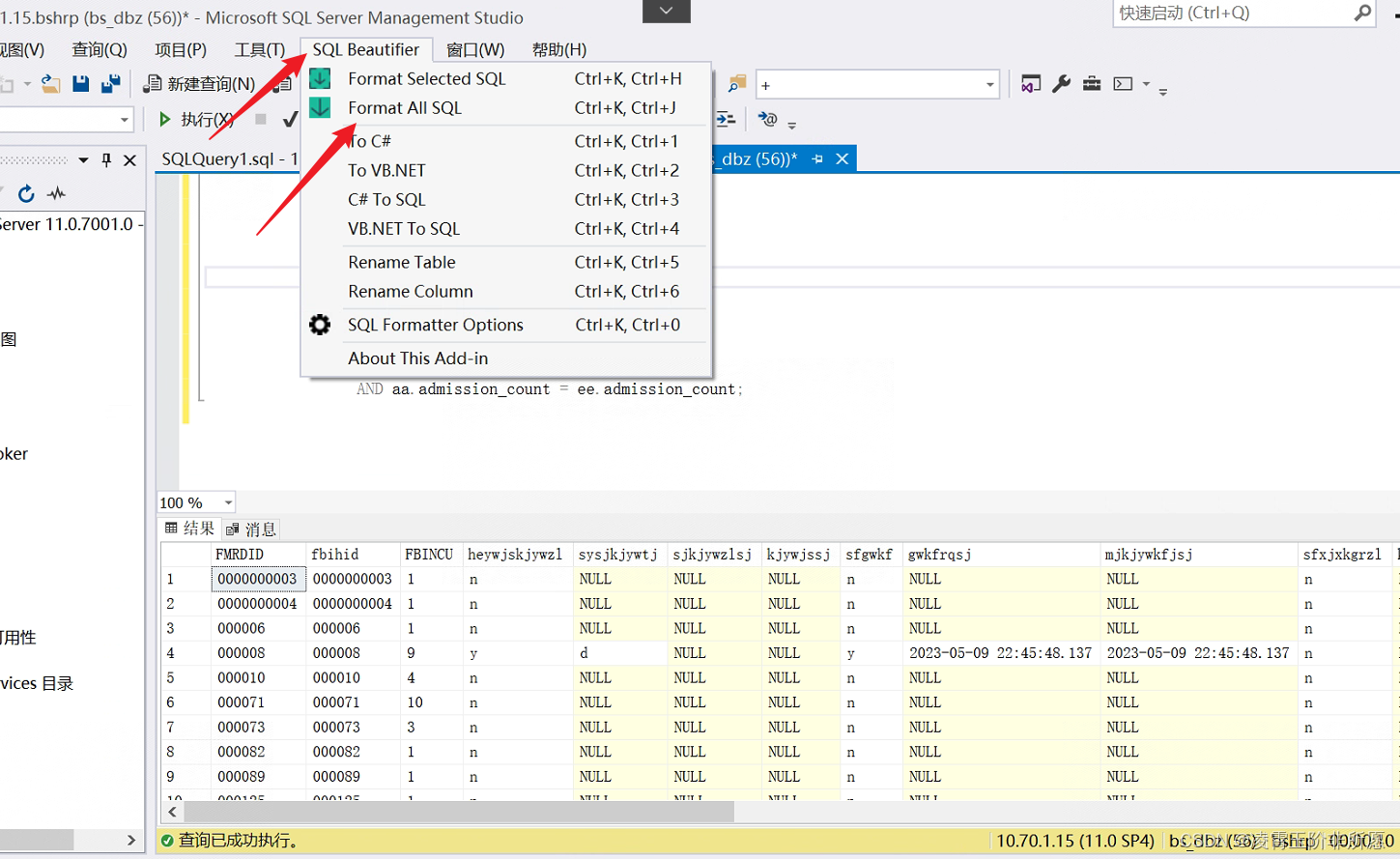Image resolution: width=1400 pixels, height=859 pixels.
Task: Click first 2023-05-09 22:45:48.137 cell under gwkfrqsj
Action: click(x=1001, y=653)
